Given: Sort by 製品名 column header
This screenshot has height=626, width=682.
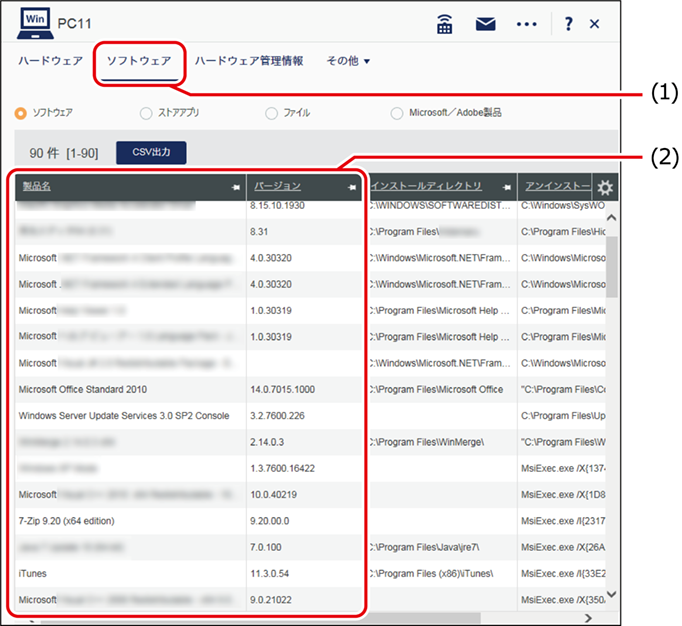Looking at the screenshot, I should [37, 186].
